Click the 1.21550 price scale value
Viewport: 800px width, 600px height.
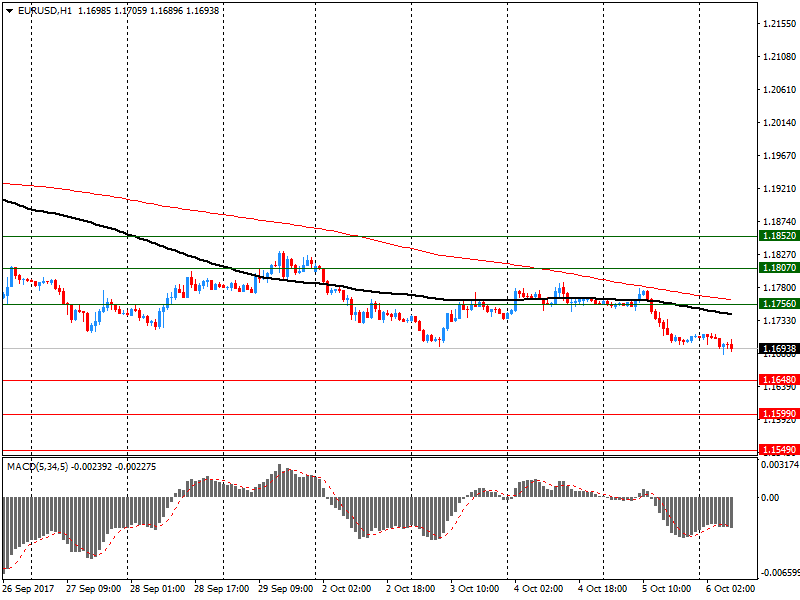tap(779, 23)
